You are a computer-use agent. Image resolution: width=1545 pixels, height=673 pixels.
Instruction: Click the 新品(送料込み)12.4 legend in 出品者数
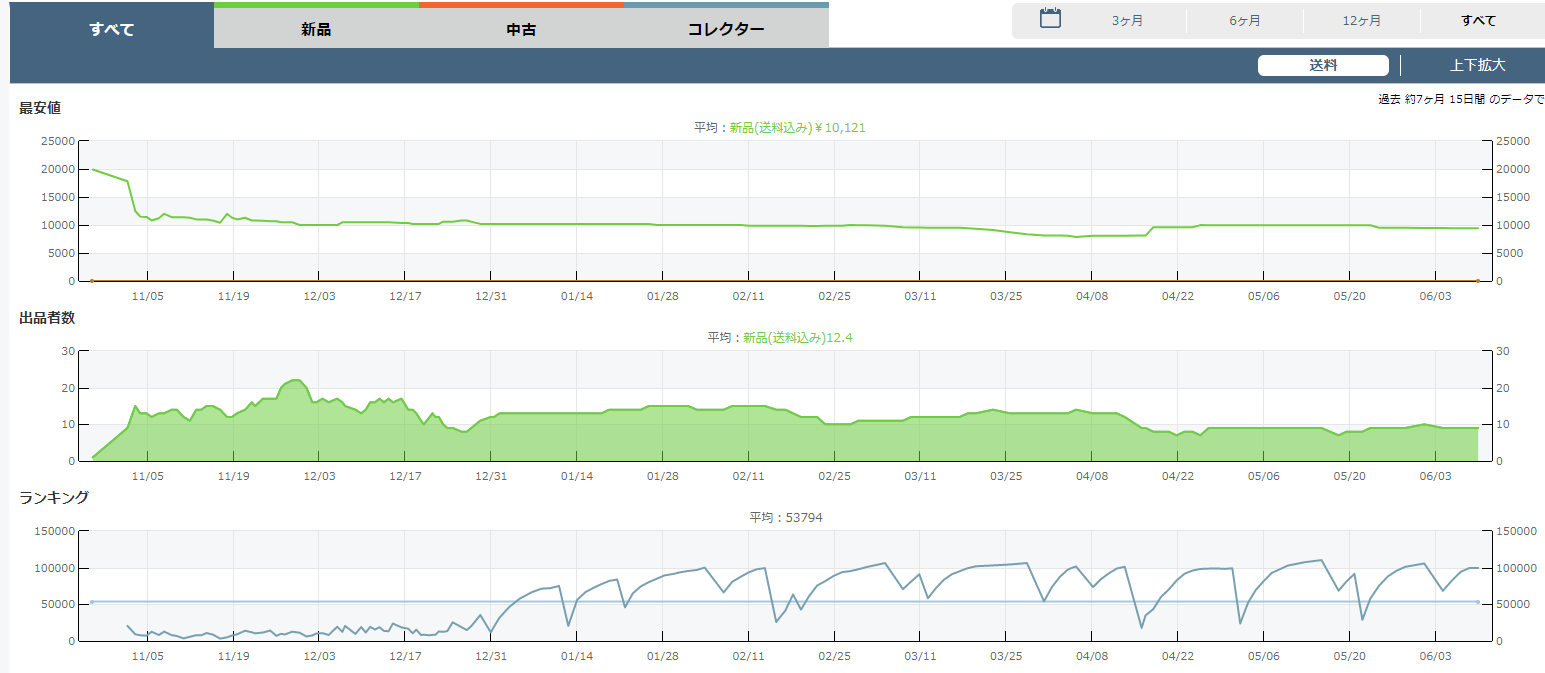point(797,338)
